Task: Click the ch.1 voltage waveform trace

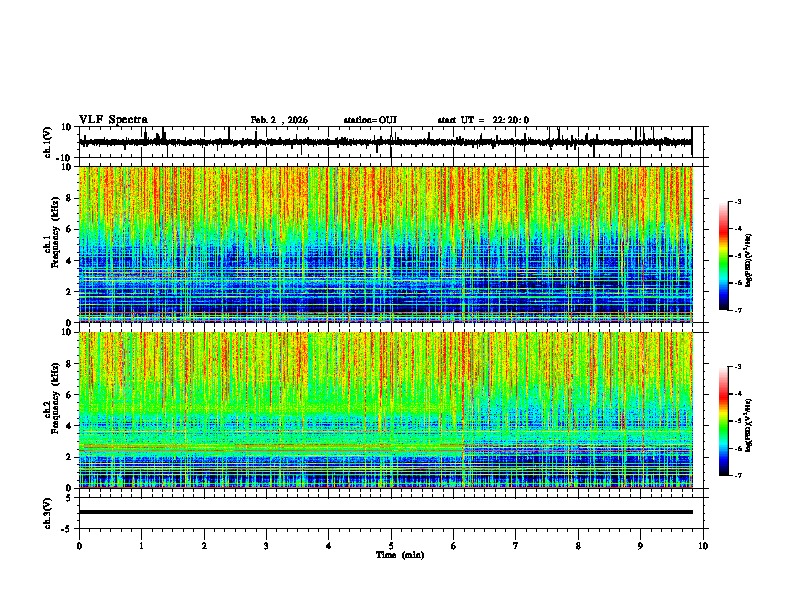Action: tap(385, 142)
